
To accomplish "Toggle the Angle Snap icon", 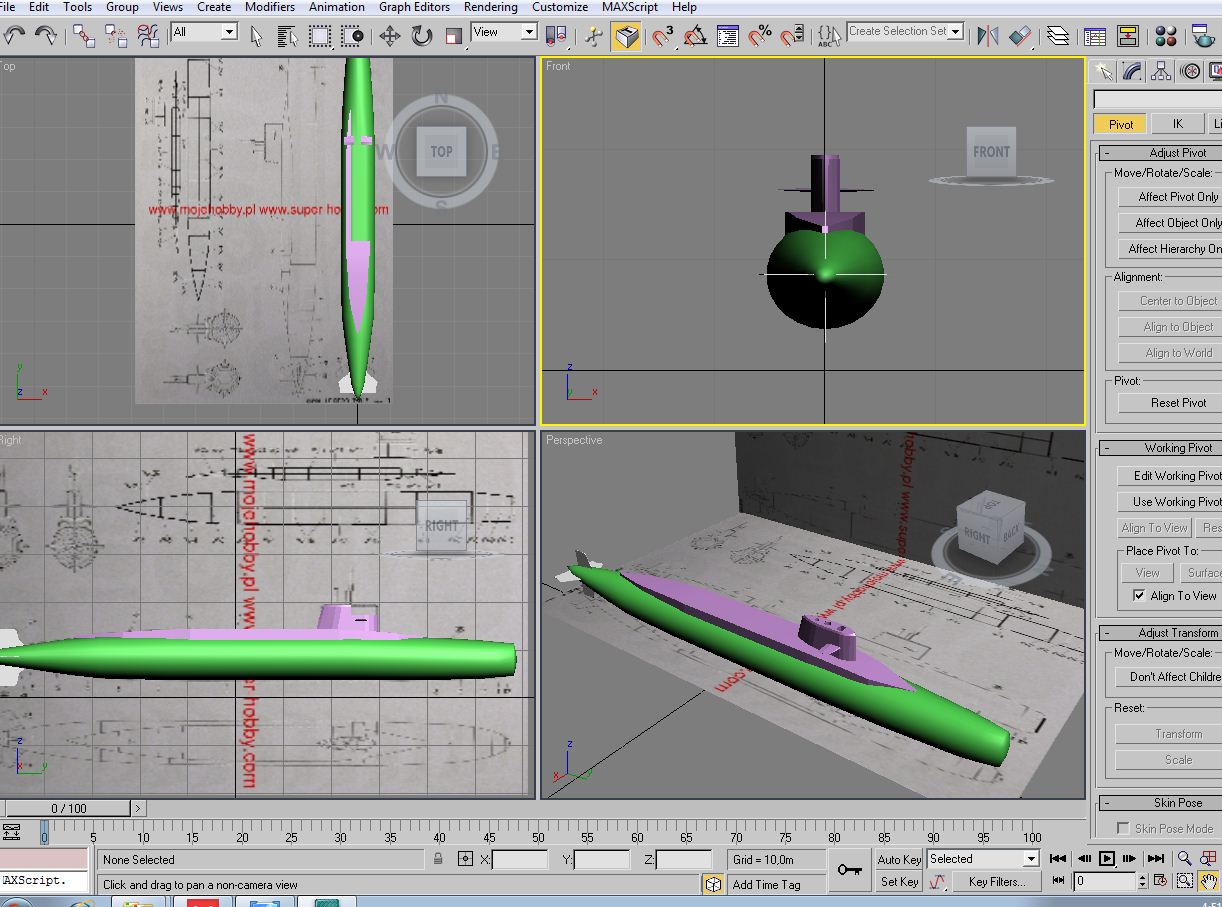I will [695, 36].
